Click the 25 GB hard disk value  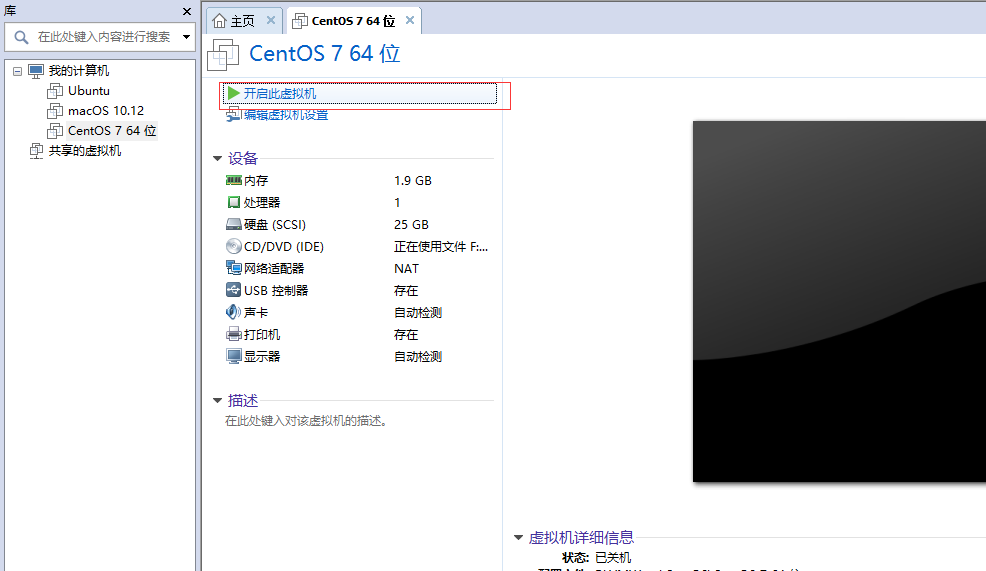point(411,225)
